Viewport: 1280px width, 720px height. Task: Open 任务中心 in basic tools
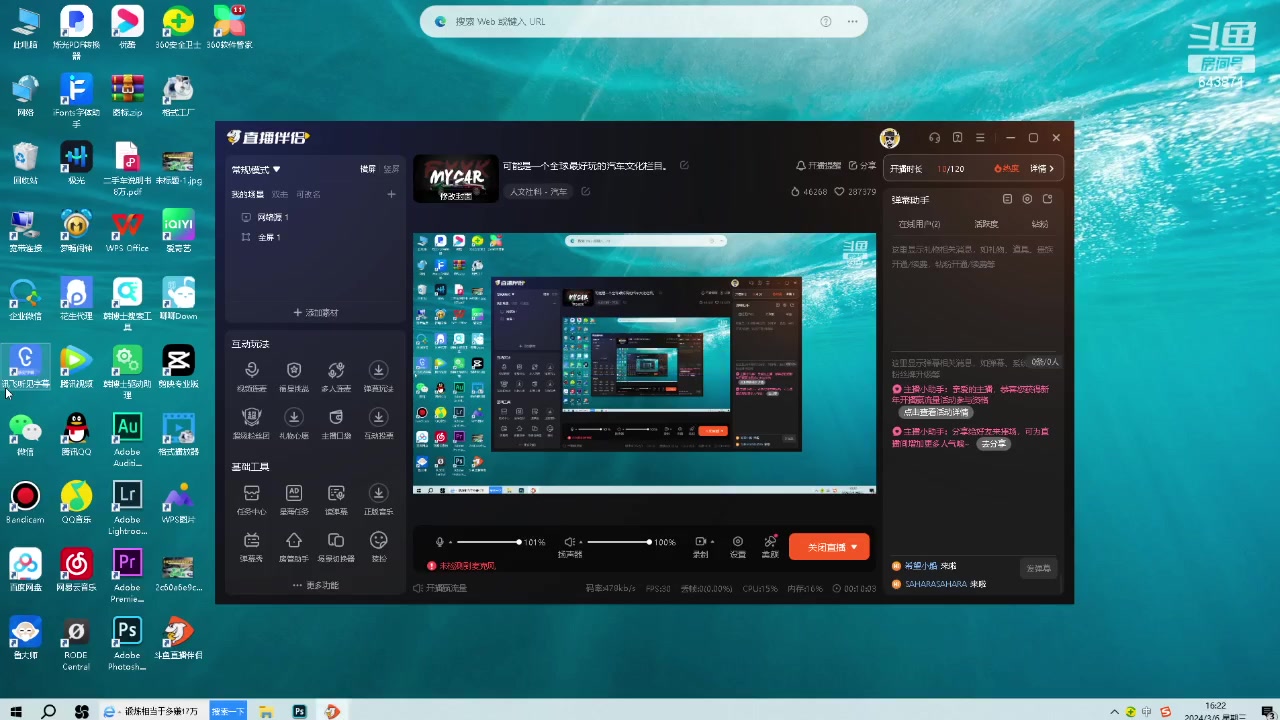pyautogui.click(x=252, y=499)
